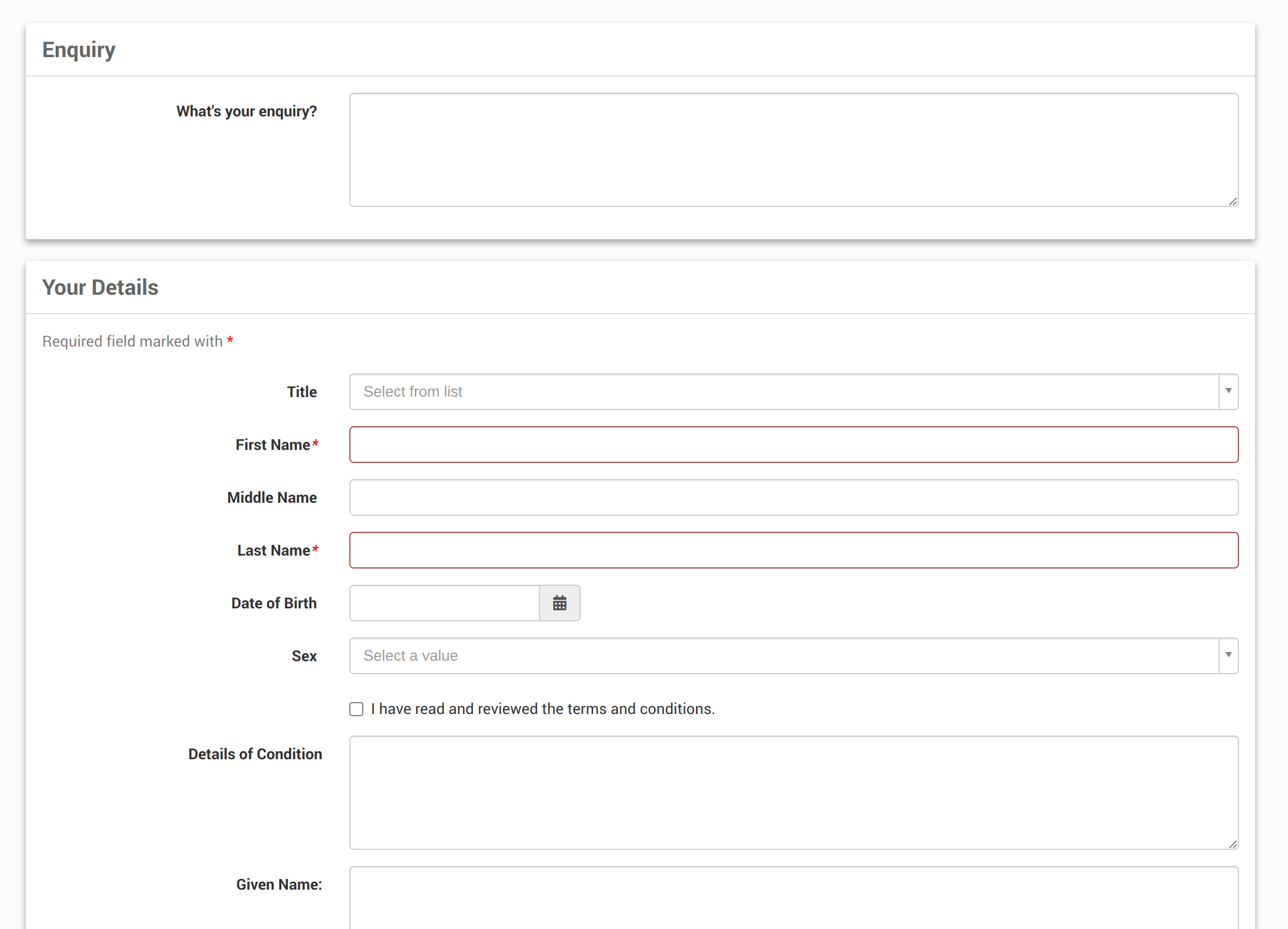Click the 'Enquiry' section heading
Viewport: 1288px width, 929px height.
(78, 50)
